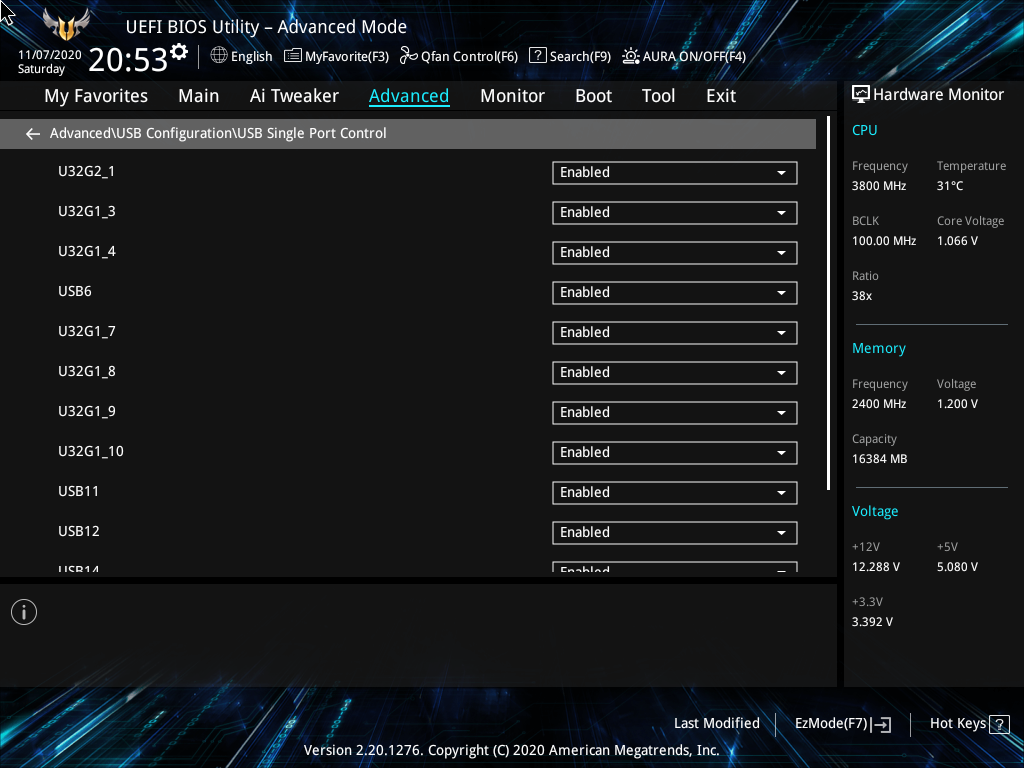Open the USB12 Enabled dropdown
The width and height of the screenshot is (1024, 768).
click(675, 532)
